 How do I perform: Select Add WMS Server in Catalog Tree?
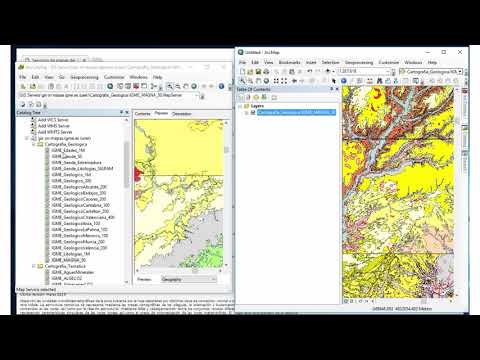(54, 126)
